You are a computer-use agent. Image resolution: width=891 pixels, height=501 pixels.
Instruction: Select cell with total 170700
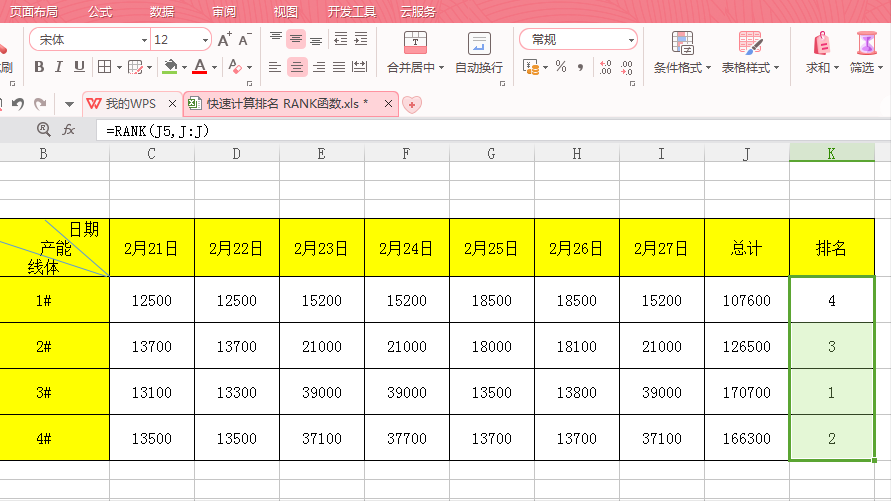(747, 392)
